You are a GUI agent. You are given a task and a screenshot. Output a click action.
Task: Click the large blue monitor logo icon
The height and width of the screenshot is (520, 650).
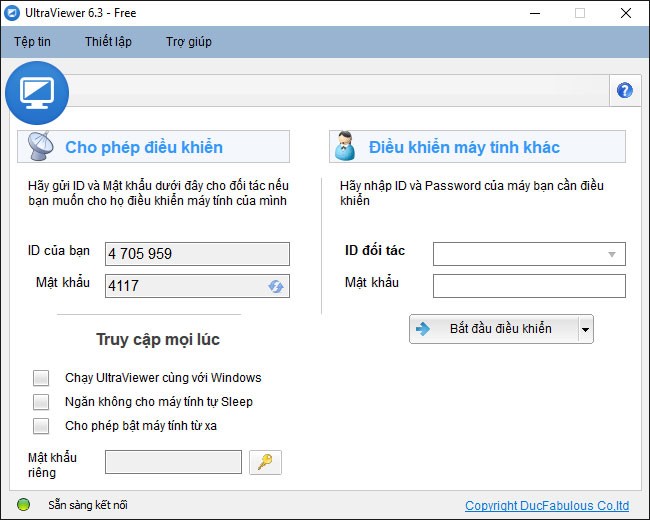click(37, 92)
